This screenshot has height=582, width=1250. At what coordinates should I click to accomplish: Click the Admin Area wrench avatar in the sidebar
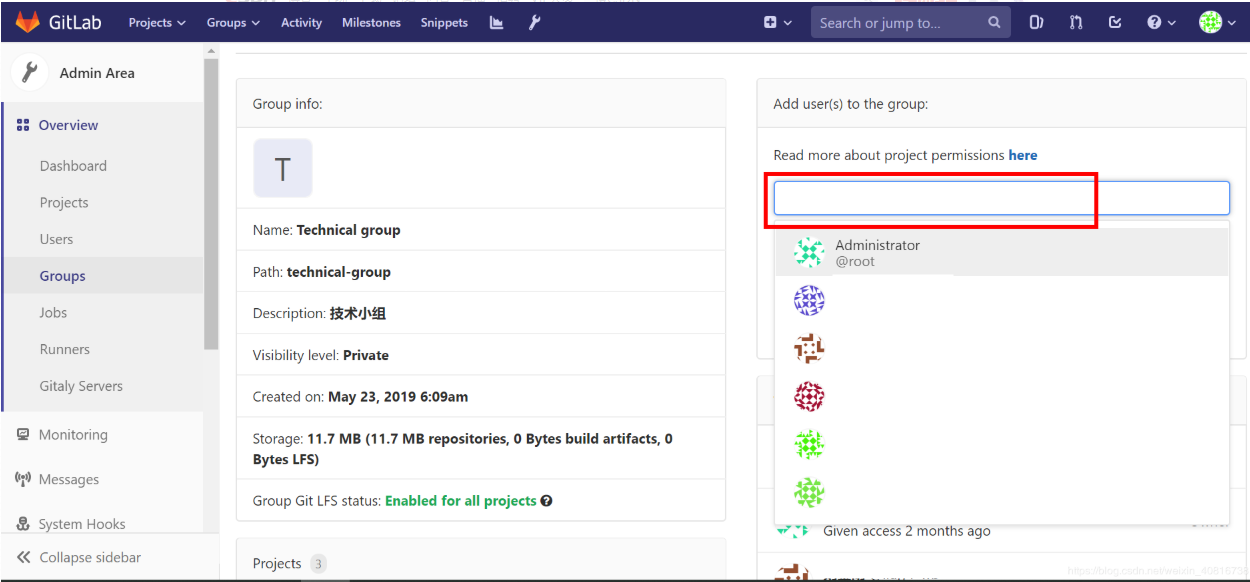[30, 72]
